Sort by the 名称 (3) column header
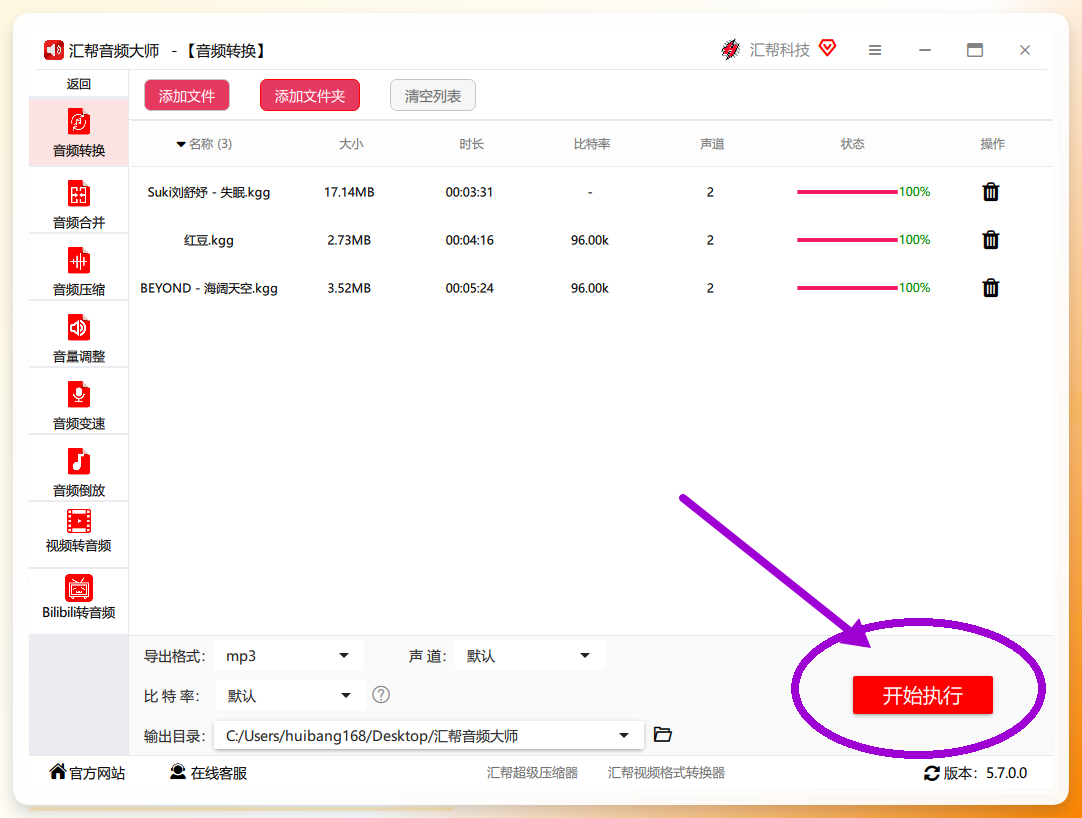 (205, 144)
